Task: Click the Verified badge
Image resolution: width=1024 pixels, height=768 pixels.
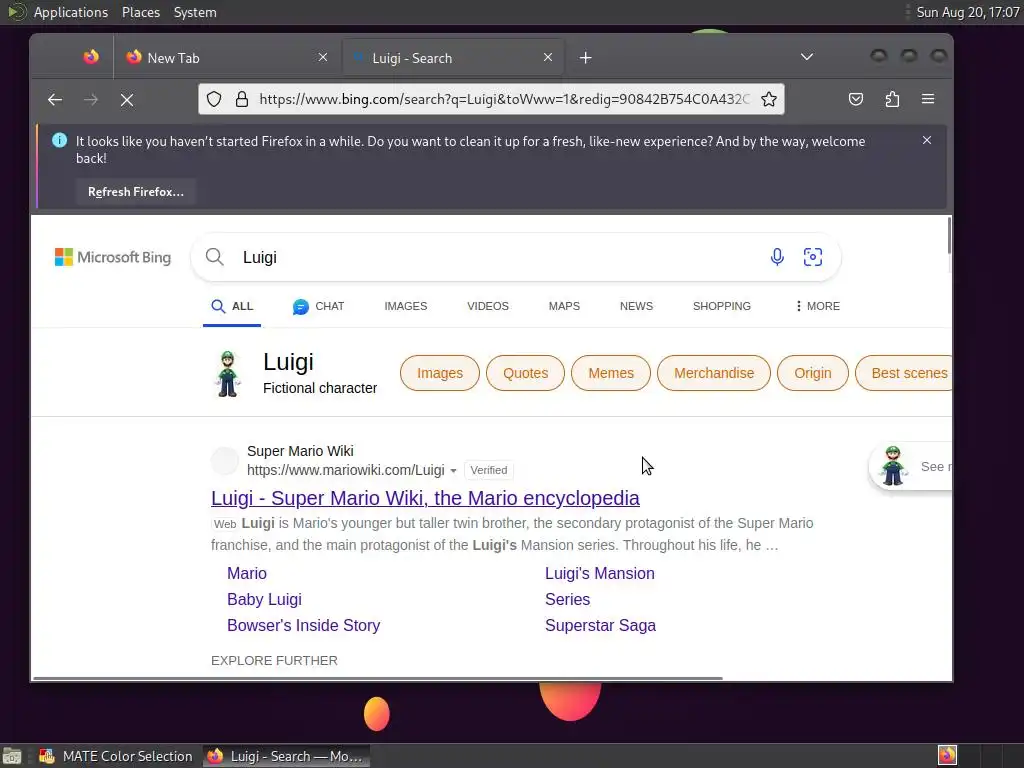Action: (488, 470)
